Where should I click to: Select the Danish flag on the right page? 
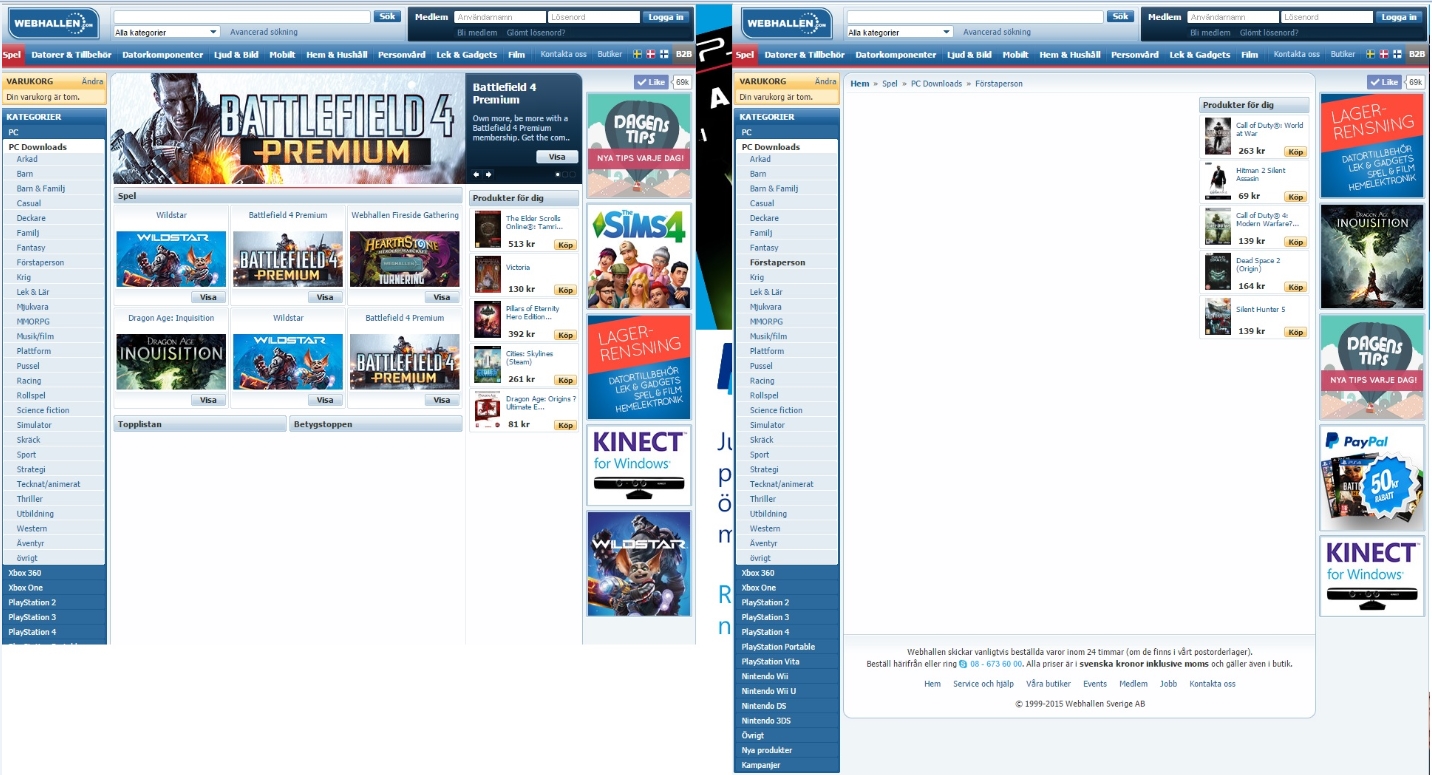tap(1384, 54)
